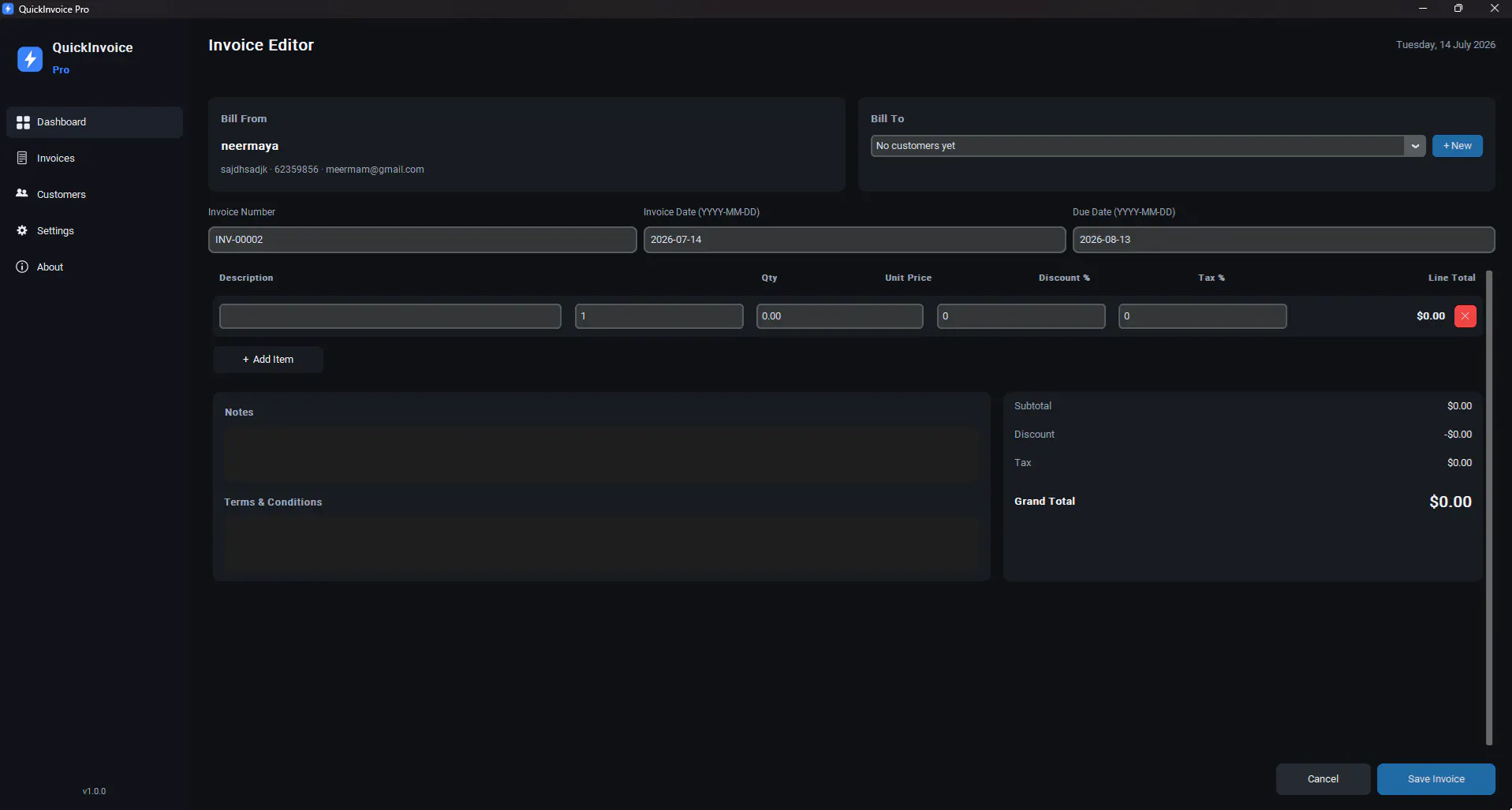Click the line total $0.00 value
Viewport: 1512px width, 810px height.
1430,316
